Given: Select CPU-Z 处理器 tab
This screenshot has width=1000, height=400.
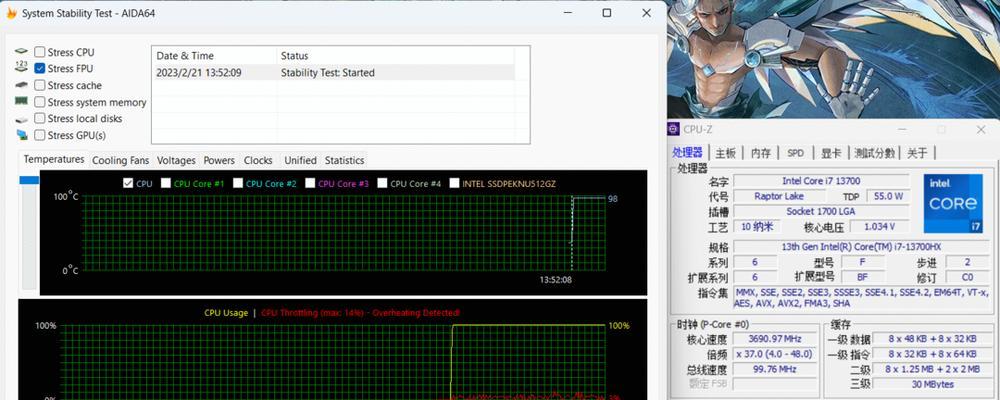Looking at the screenshot, I should 688,153.
